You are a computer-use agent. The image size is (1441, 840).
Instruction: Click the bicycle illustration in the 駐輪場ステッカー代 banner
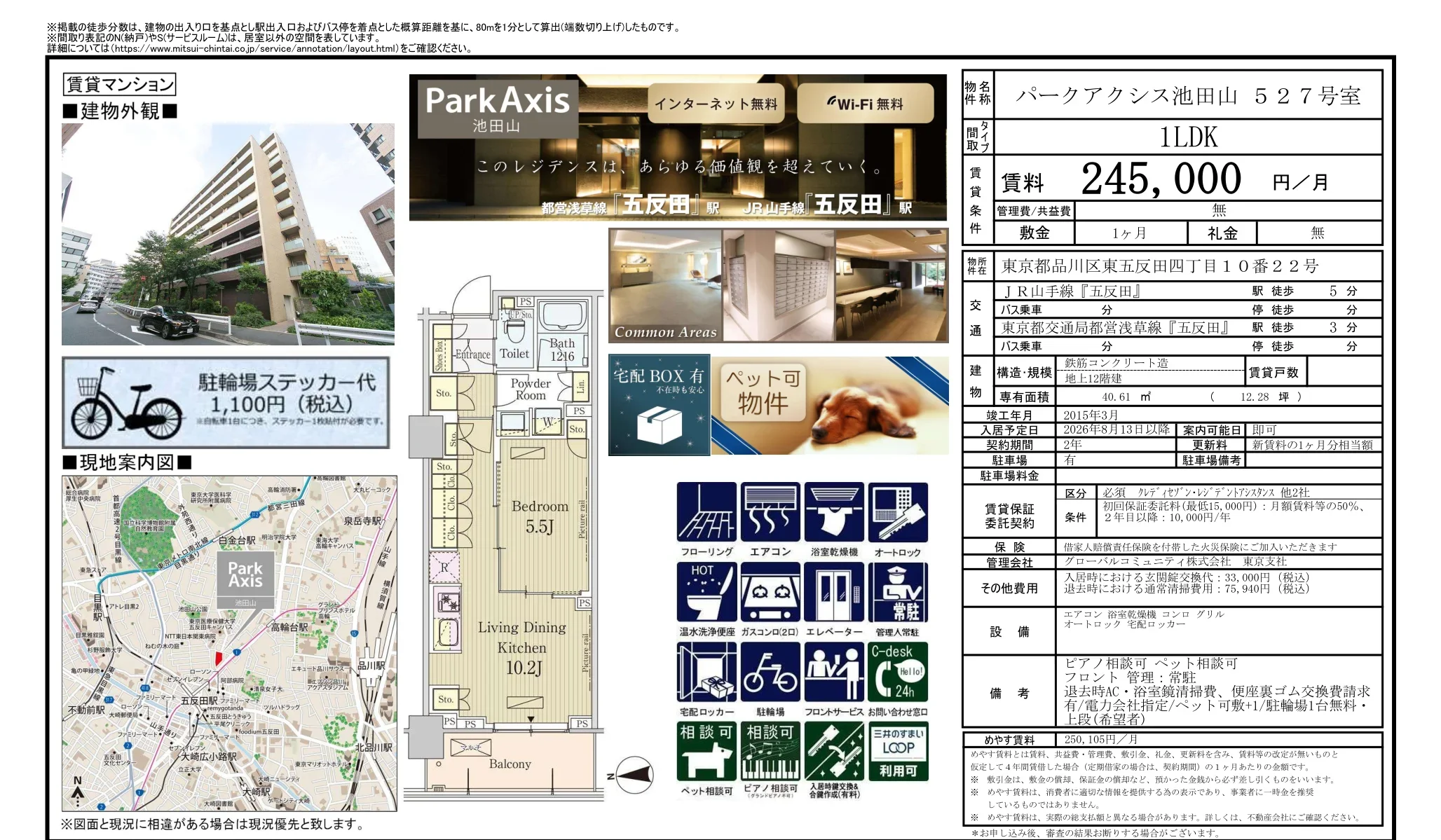(126, 403)
